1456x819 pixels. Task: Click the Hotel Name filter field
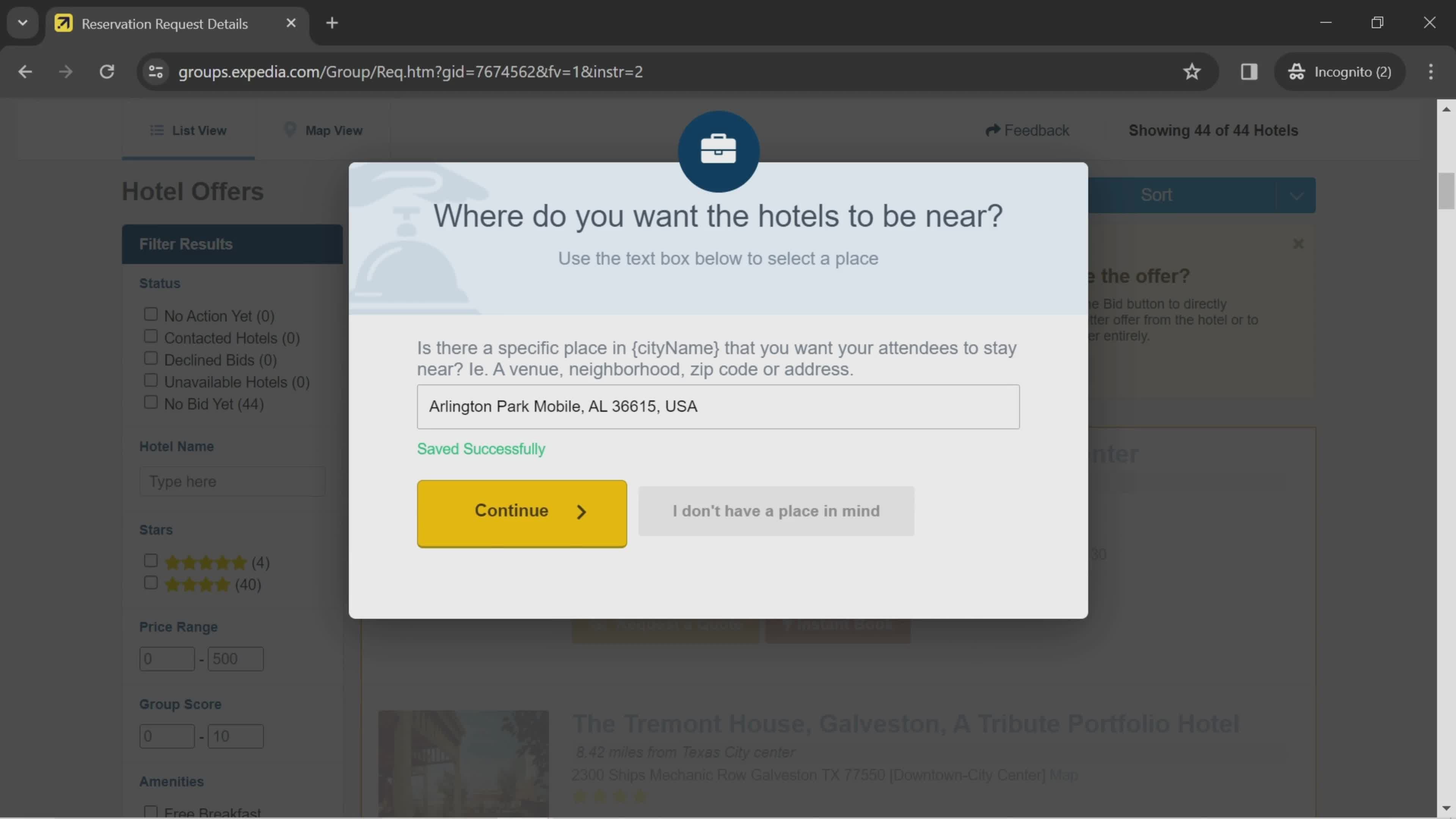(x=232, y=482)
